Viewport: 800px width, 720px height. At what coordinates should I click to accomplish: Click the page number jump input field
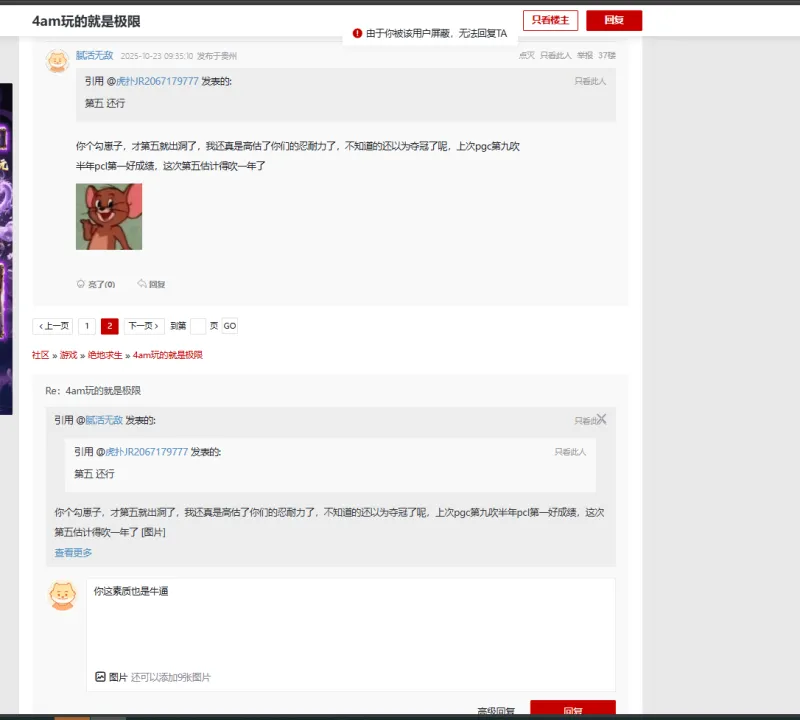coord(198,326)
